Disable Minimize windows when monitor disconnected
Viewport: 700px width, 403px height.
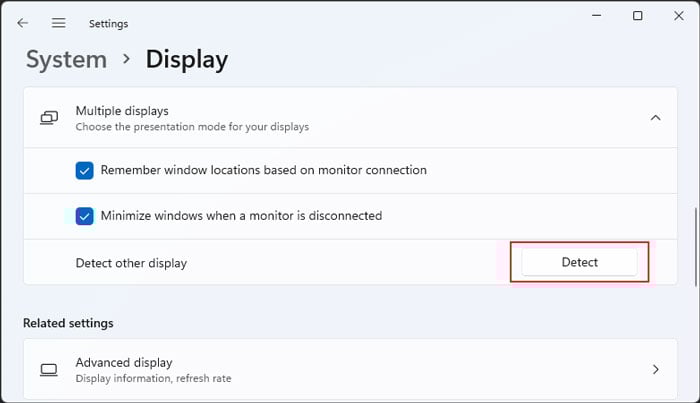(x=85, y=215)
